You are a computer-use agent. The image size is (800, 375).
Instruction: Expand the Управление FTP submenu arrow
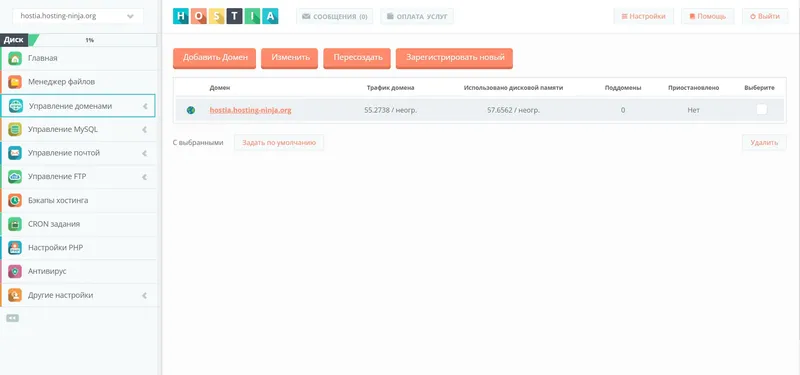click(x=144, y=177)
